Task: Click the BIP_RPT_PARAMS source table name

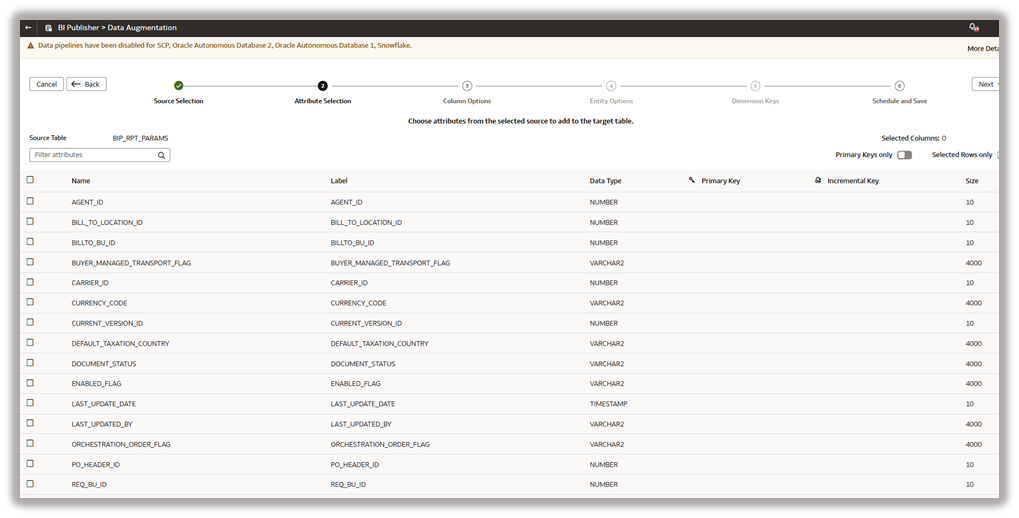Action: click(x=140, y=138)
